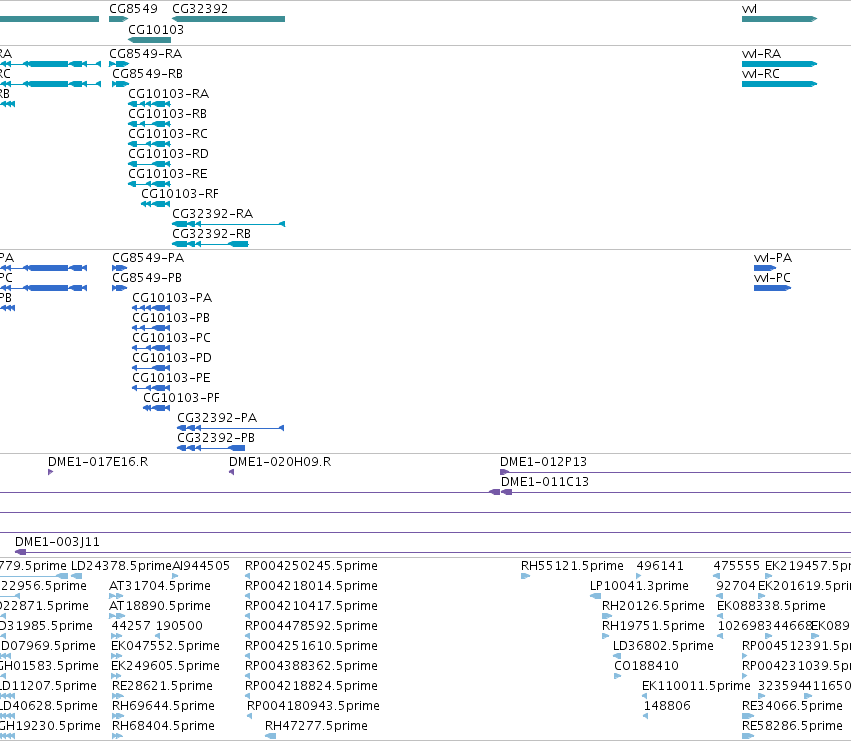Click BAC clone DME1-011C13 label
The height and width of the screenshot is (741, 851).
coord(545,482)
